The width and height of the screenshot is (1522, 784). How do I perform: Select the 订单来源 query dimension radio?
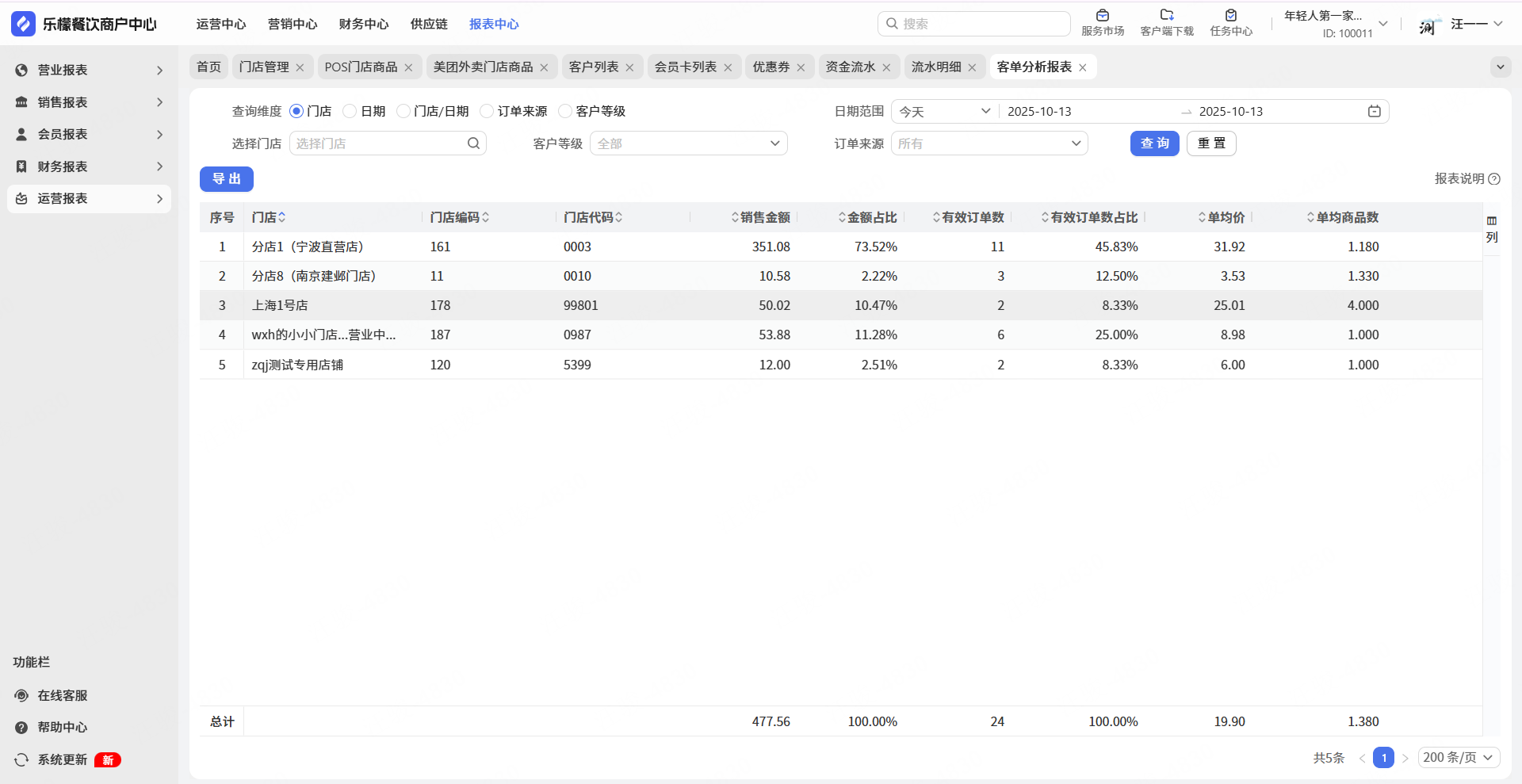point(487,112)
